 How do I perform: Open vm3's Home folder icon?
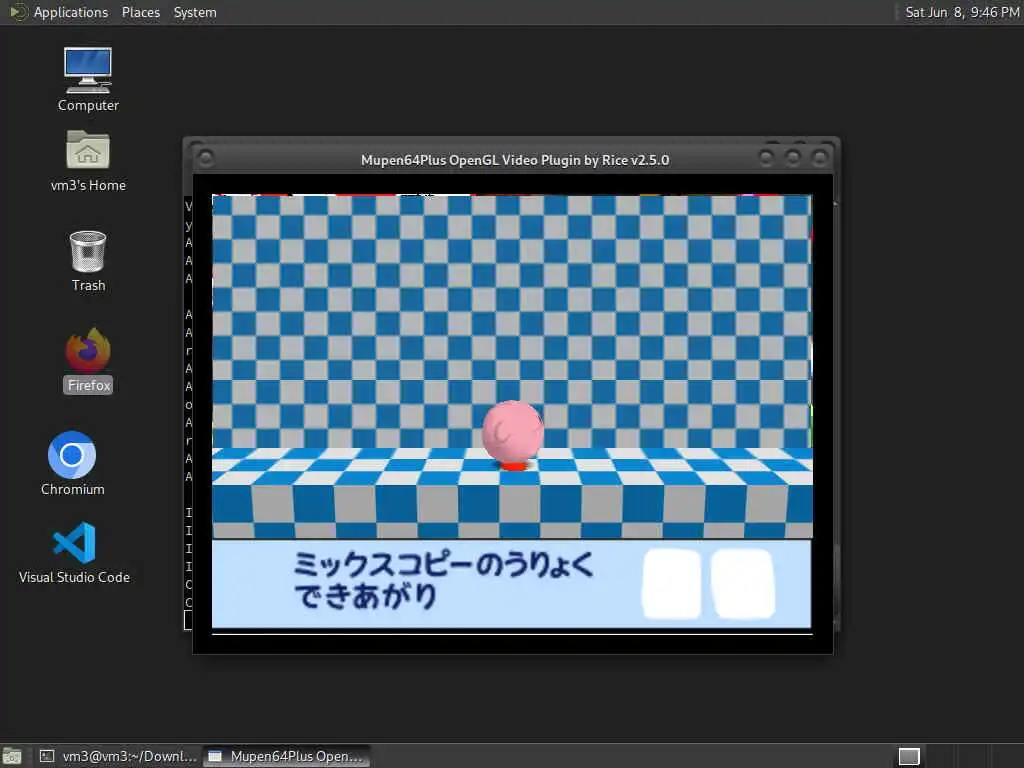tap(88, 161)
